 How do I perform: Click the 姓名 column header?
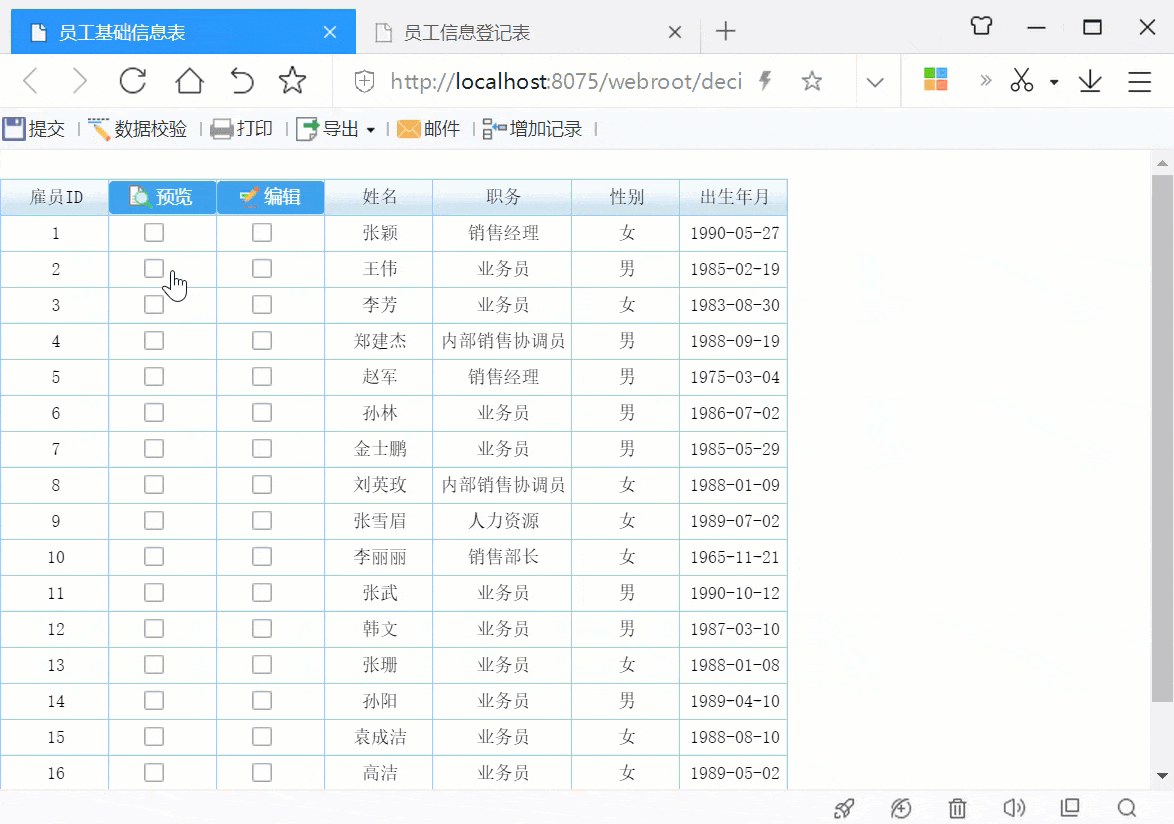pyautogui.click(x=379, y=197)
